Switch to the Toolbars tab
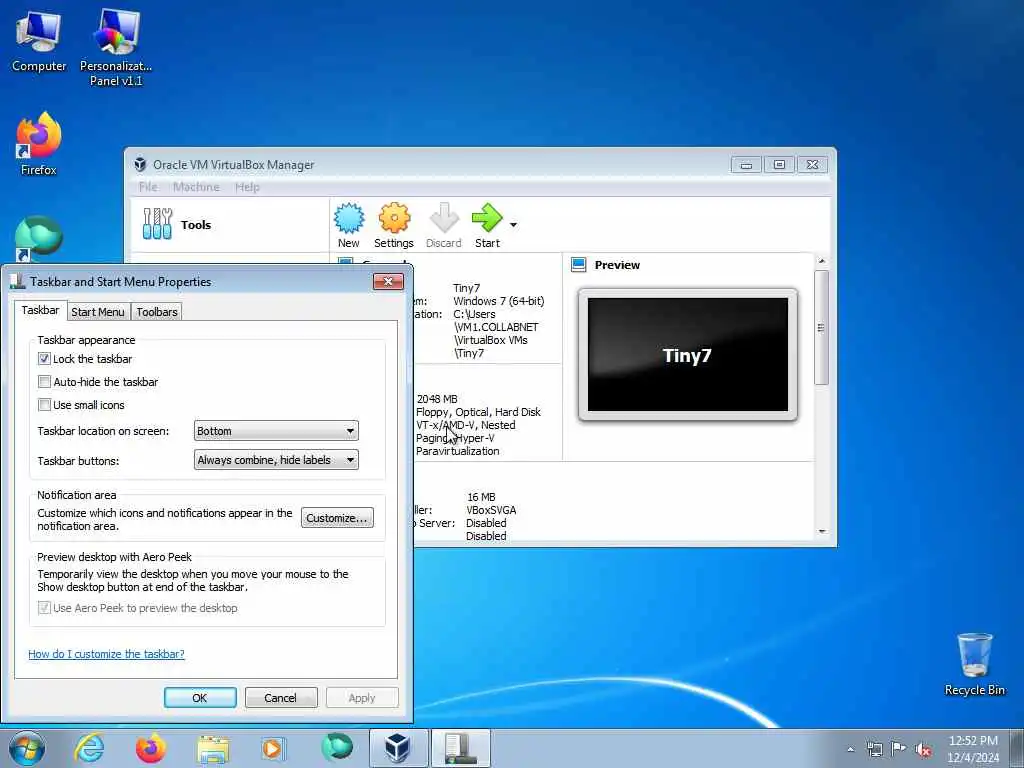1024x768 pixels. point(157,312)
